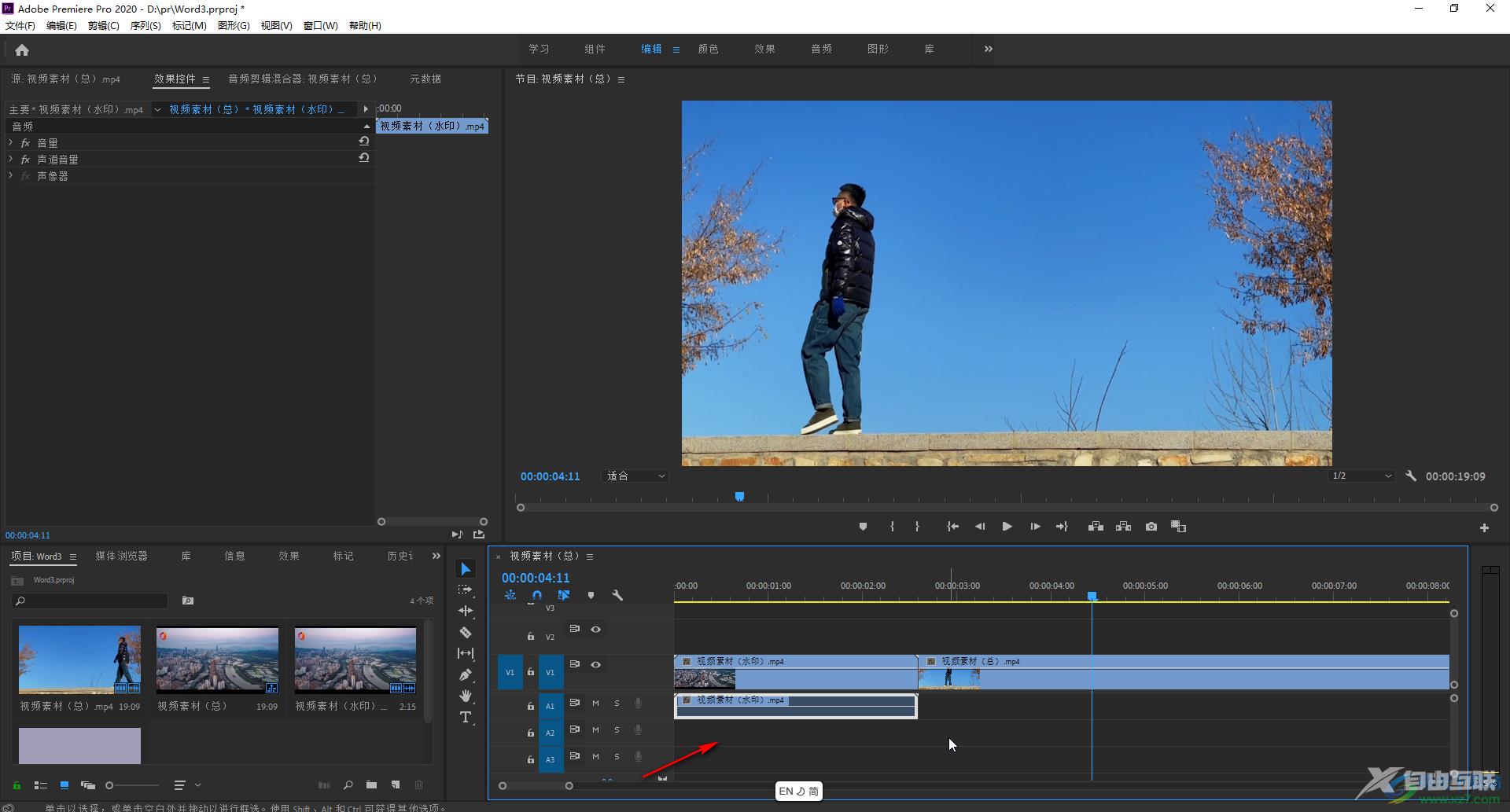Show more workspaces overflow arrows
1510x812 pixels.
pos(988,49)
